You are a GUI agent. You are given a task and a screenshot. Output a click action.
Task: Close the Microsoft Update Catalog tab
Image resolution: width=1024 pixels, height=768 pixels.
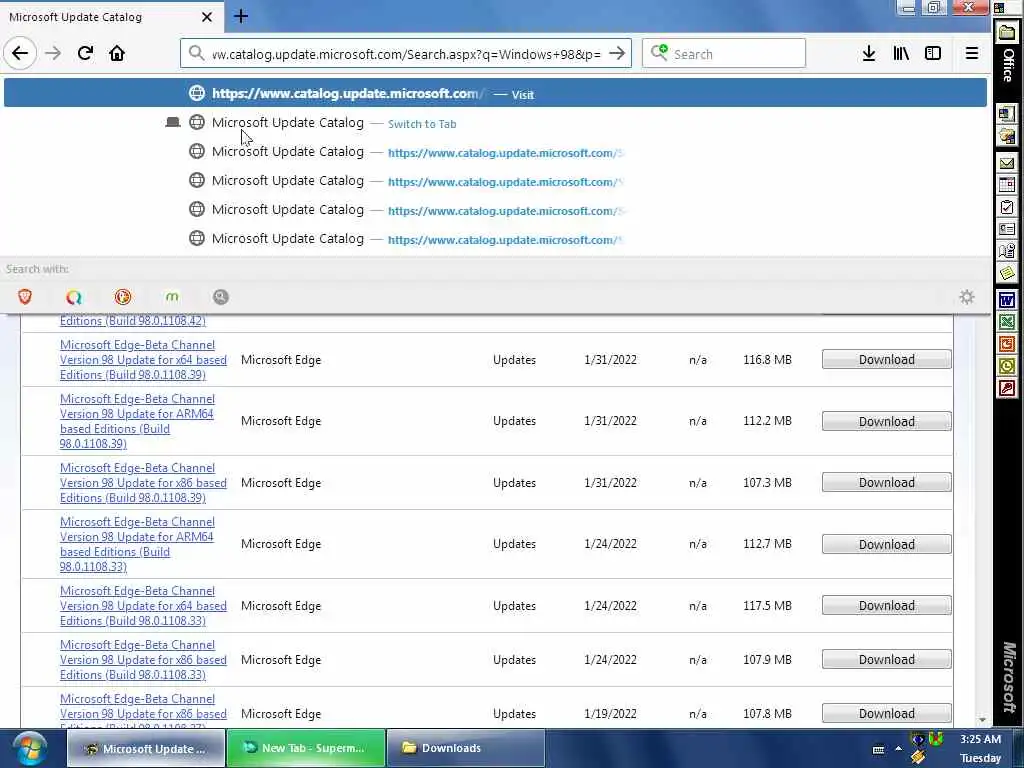point(206,17)
